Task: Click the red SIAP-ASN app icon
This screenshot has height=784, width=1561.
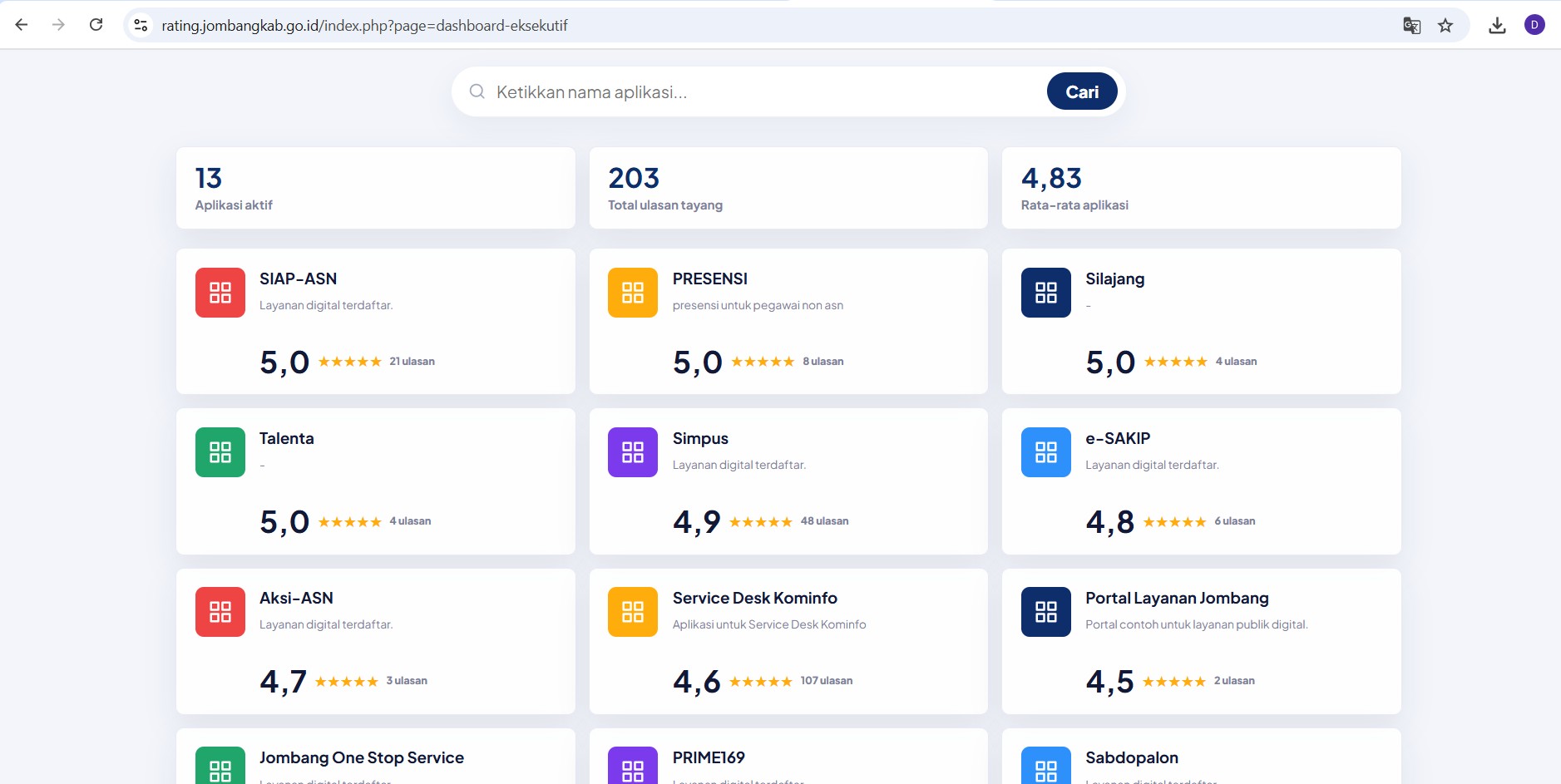Action: (220, 293)
